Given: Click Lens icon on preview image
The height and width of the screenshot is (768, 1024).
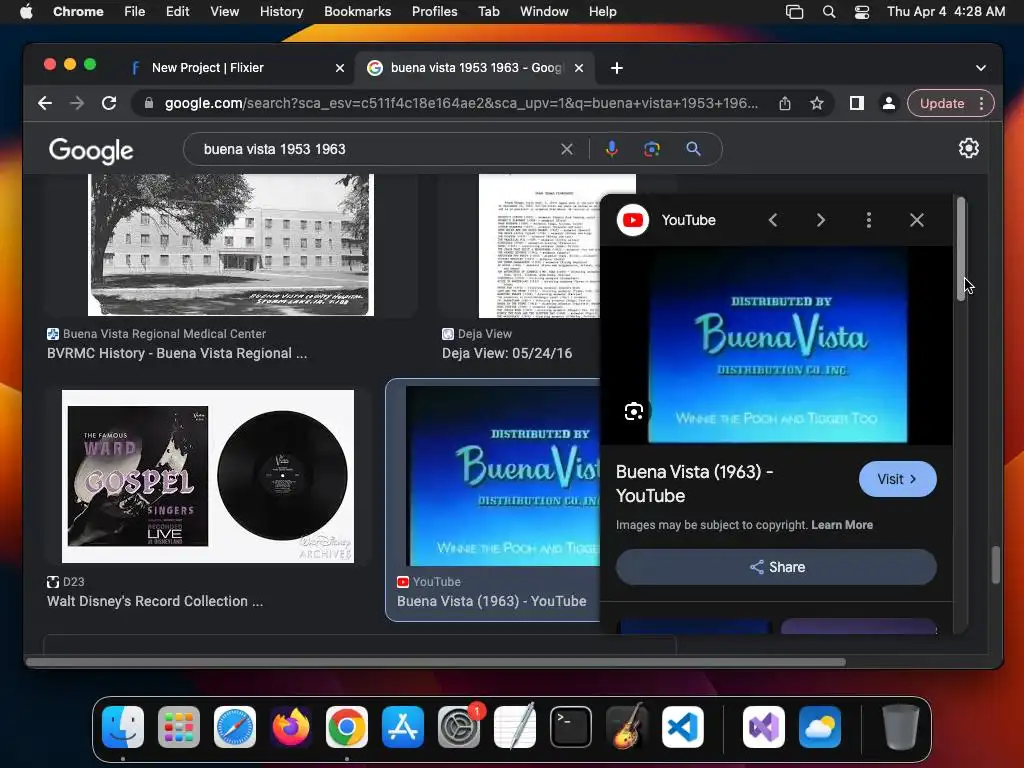Looking at the screenshot, I should (633, 412).
